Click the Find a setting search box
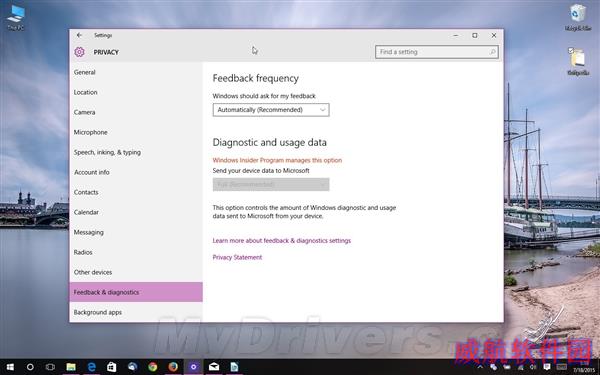 click(x=437, y=52)
